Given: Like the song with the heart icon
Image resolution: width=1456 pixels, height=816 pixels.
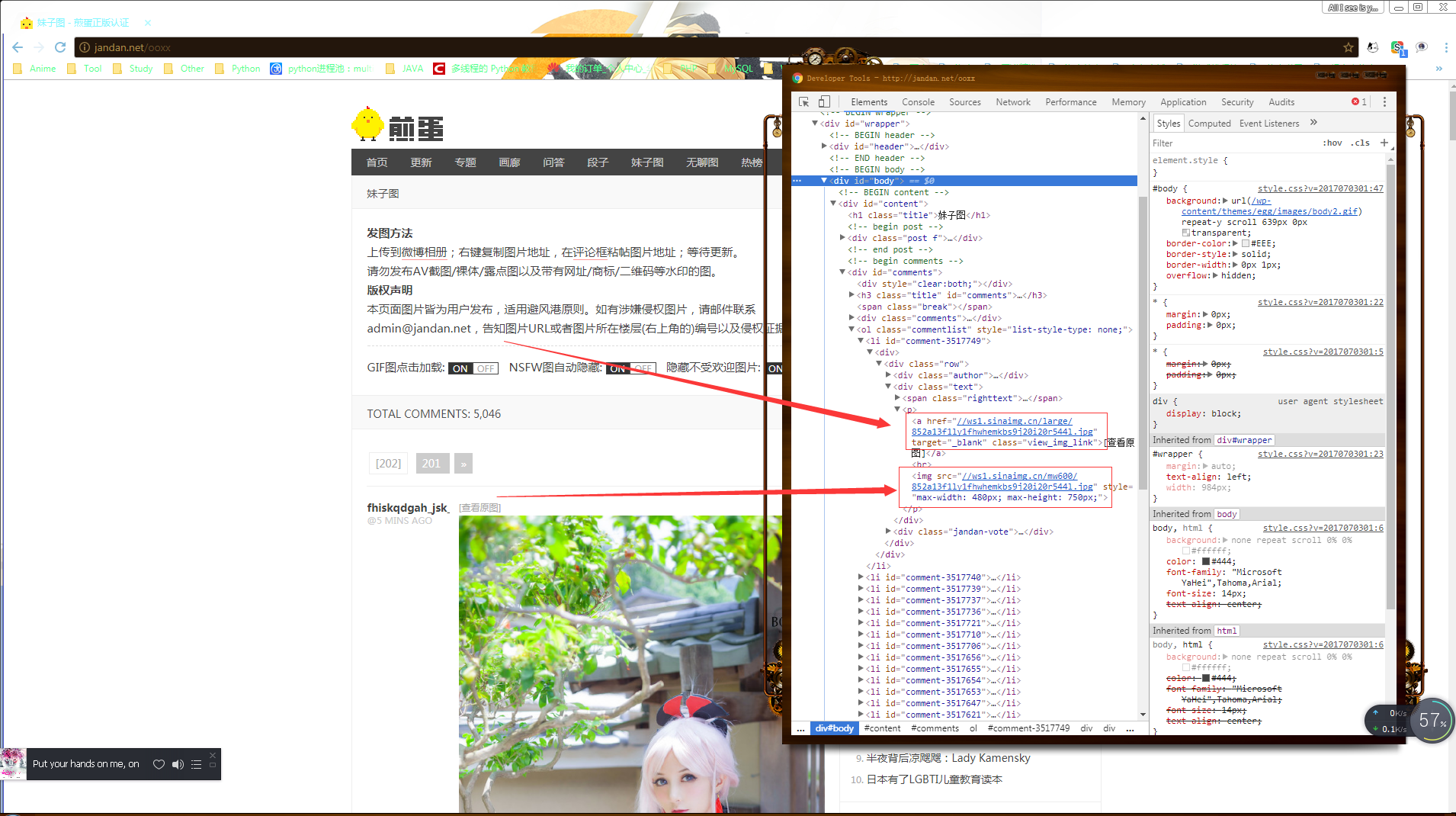Looking at the screenshot, I should [x=159, y=764].
